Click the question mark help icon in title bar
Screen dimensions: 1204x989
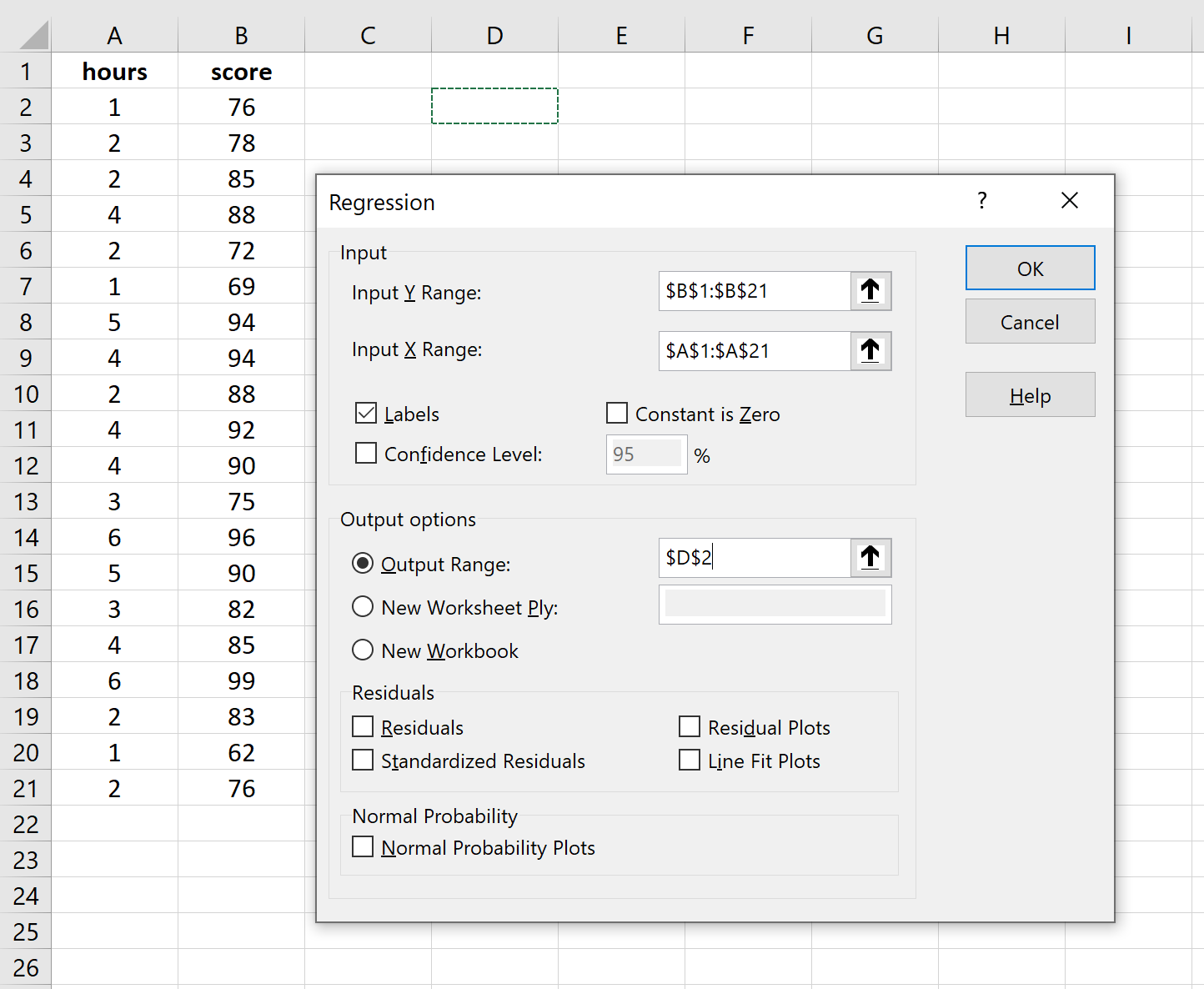(x=982, y=201)
